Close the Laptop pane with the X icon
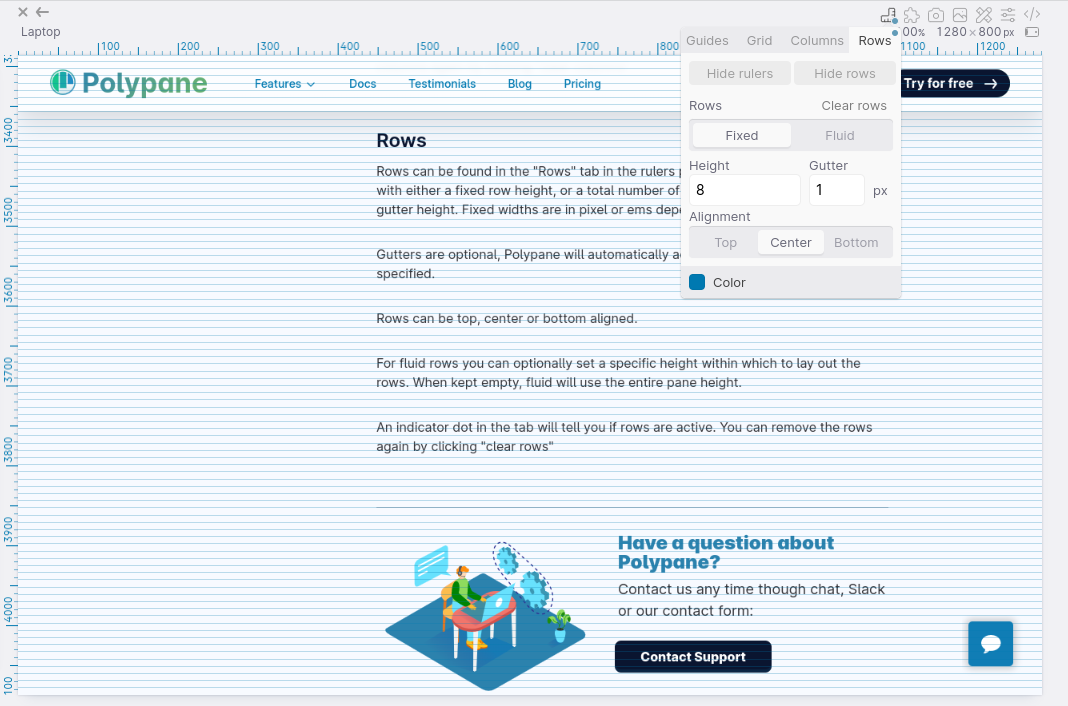 tap(22, 12)
